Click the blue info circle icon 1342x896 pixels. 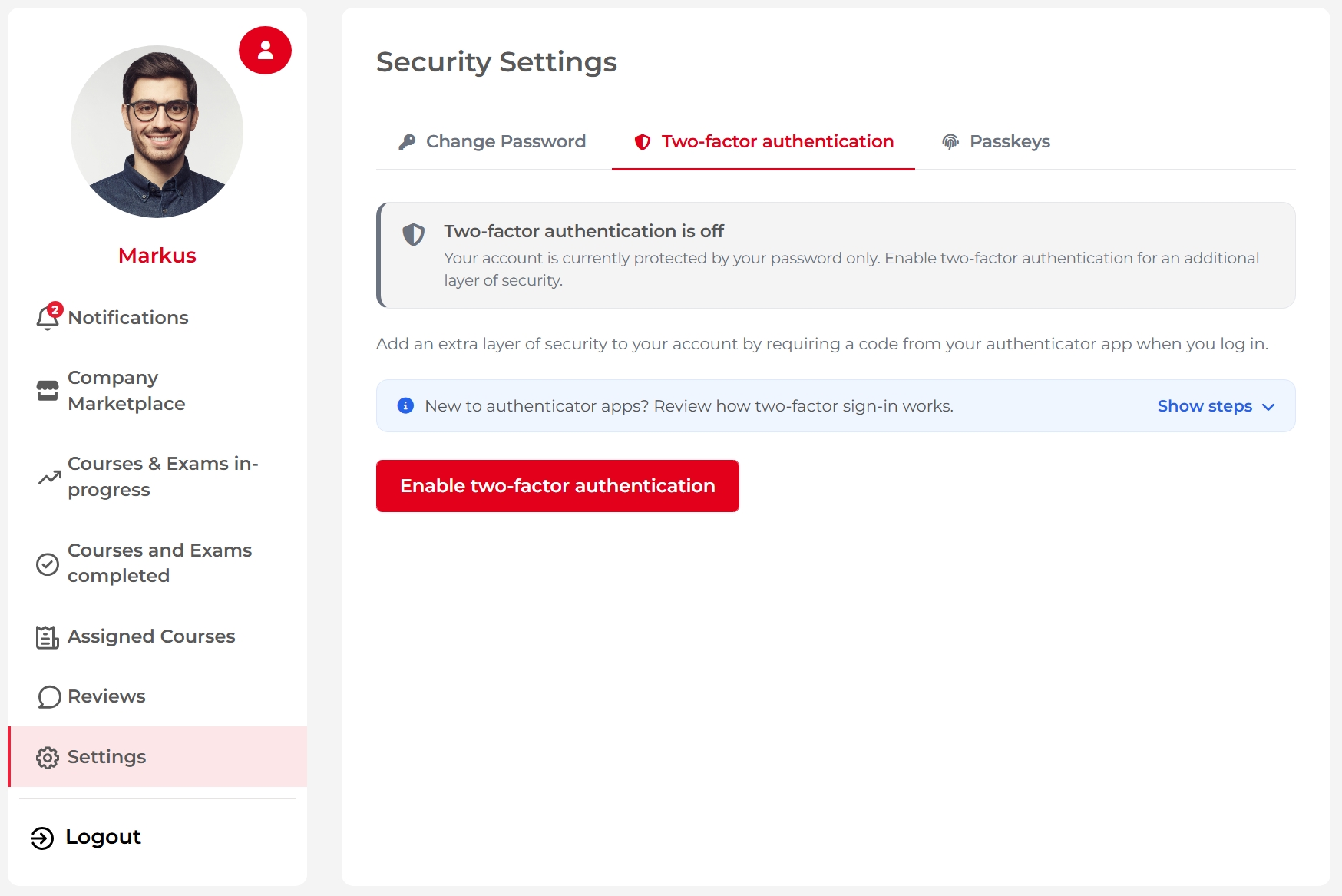405,405
